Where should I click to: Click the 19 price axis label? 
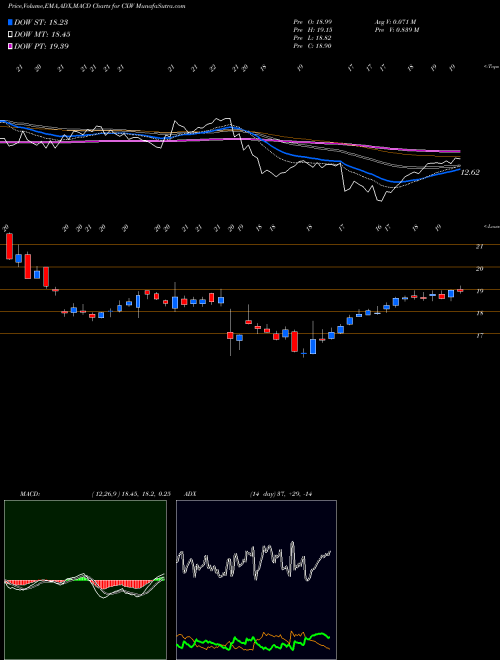click(x=479, y=291)
